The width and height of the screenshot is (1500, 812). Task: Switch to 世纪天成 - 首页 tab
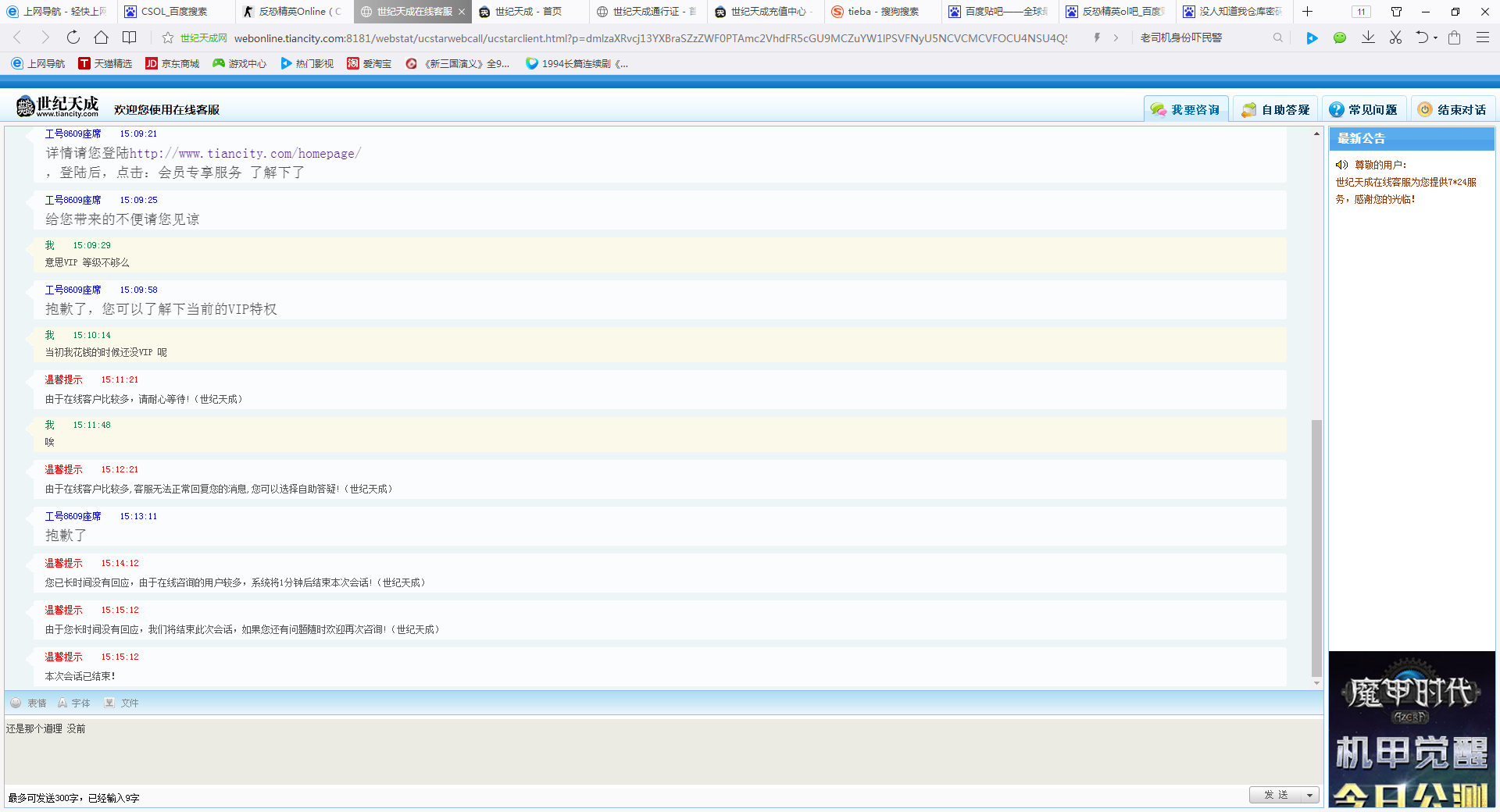(x=530, y=12)
